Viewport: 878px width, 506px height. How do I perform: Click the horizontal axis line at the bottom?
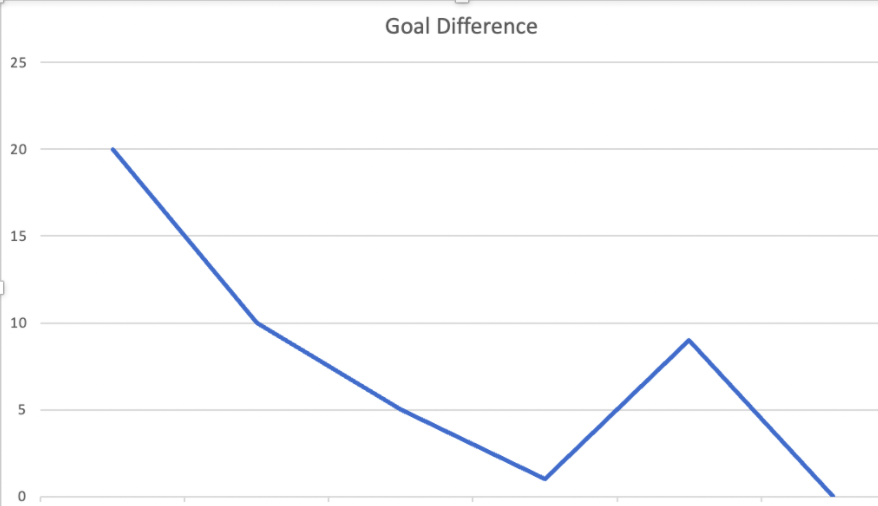(x=459, y=496)
